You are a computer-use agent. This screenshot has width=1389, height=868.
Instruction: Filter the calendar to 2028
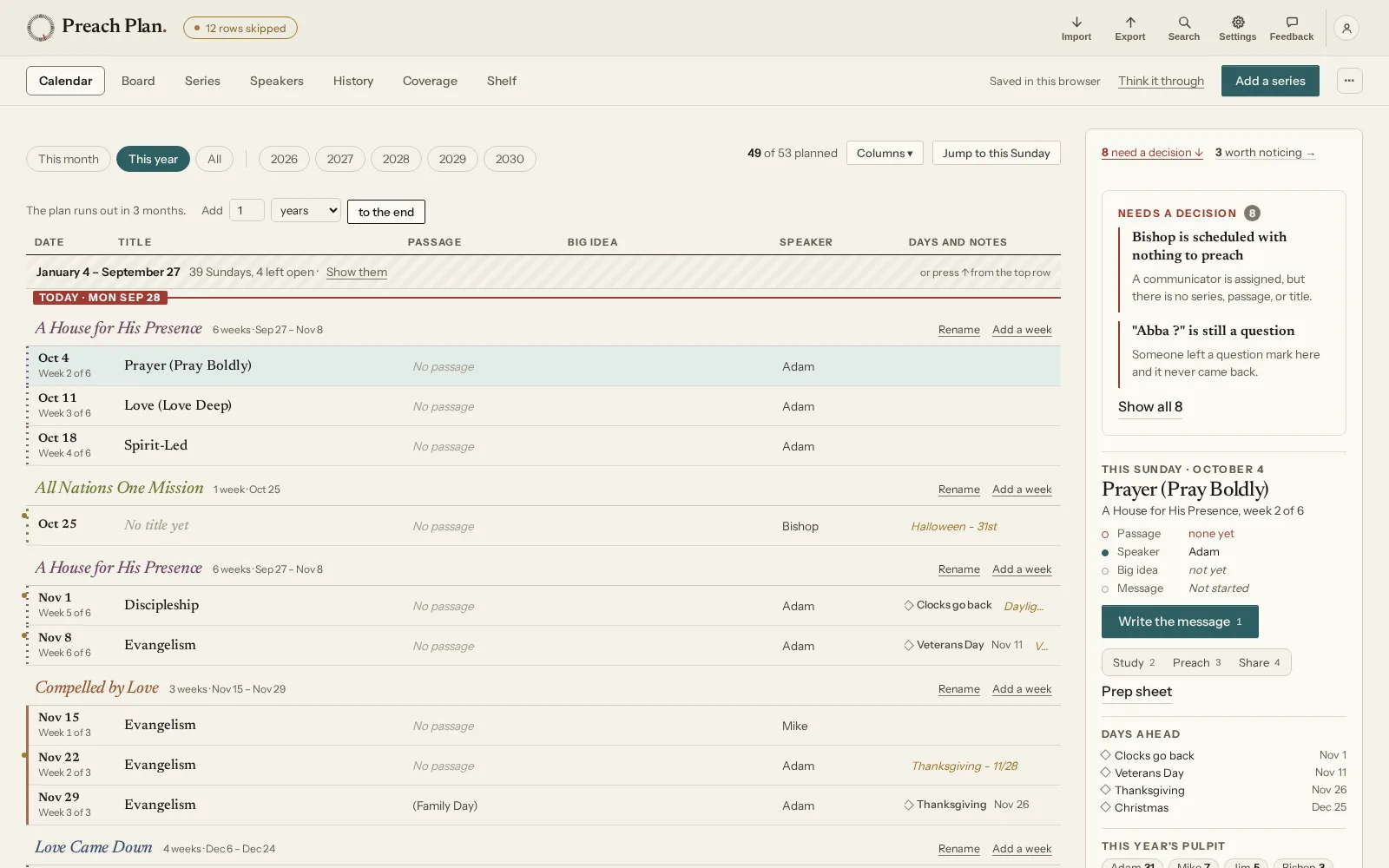point(396,159)
